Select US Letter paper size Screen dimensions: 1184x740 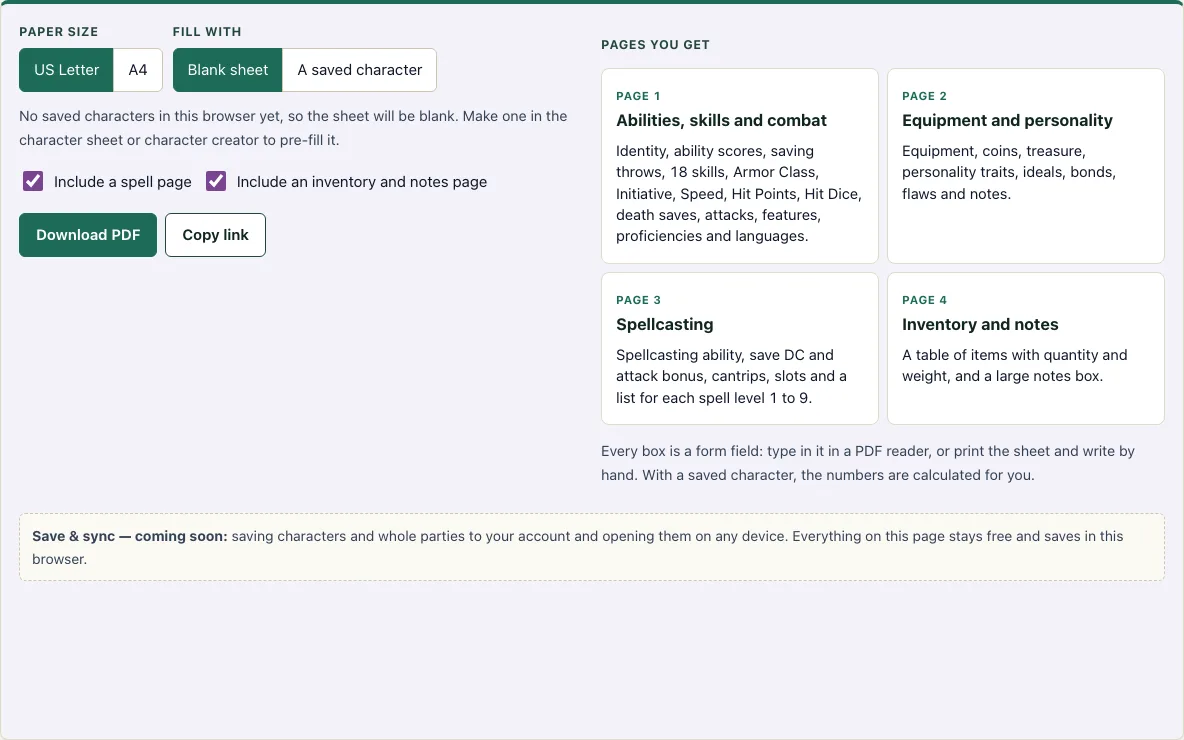click(x=66, y=70)
